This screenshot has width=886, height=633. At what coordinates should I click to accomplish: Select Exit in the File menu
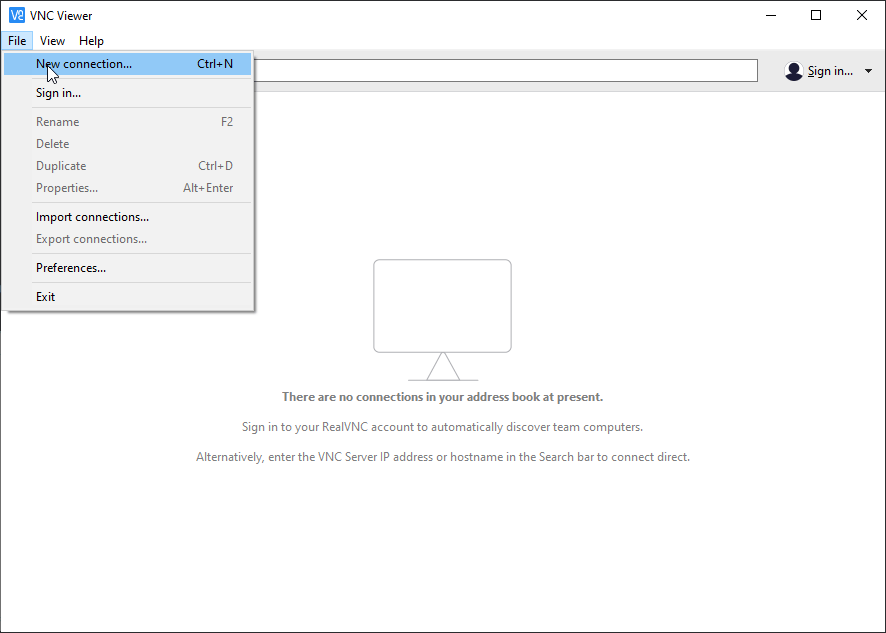click(x=128, y=297)
